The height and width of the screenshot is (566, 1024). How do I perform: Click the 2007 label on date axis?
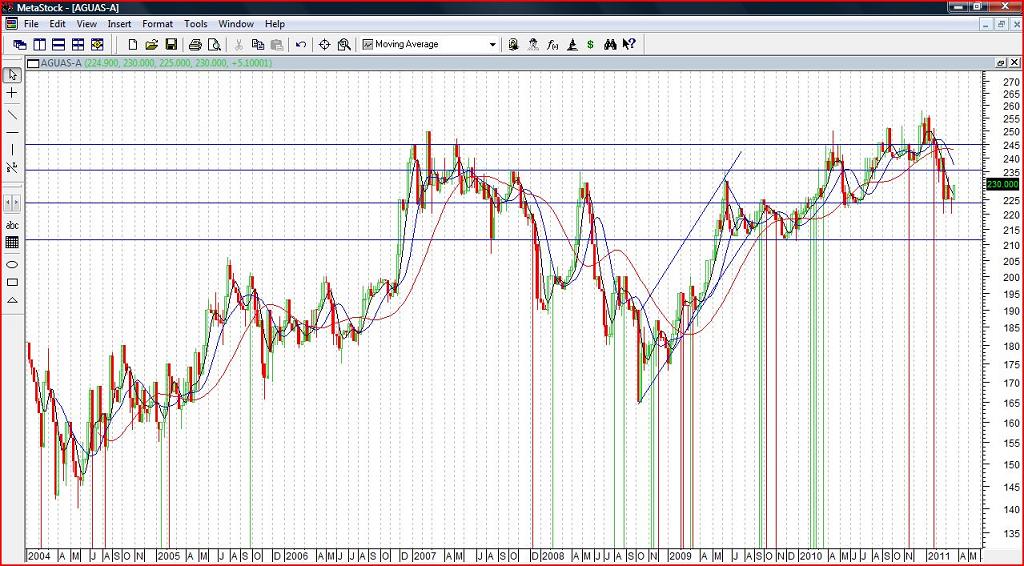click(x=424, y=556)
